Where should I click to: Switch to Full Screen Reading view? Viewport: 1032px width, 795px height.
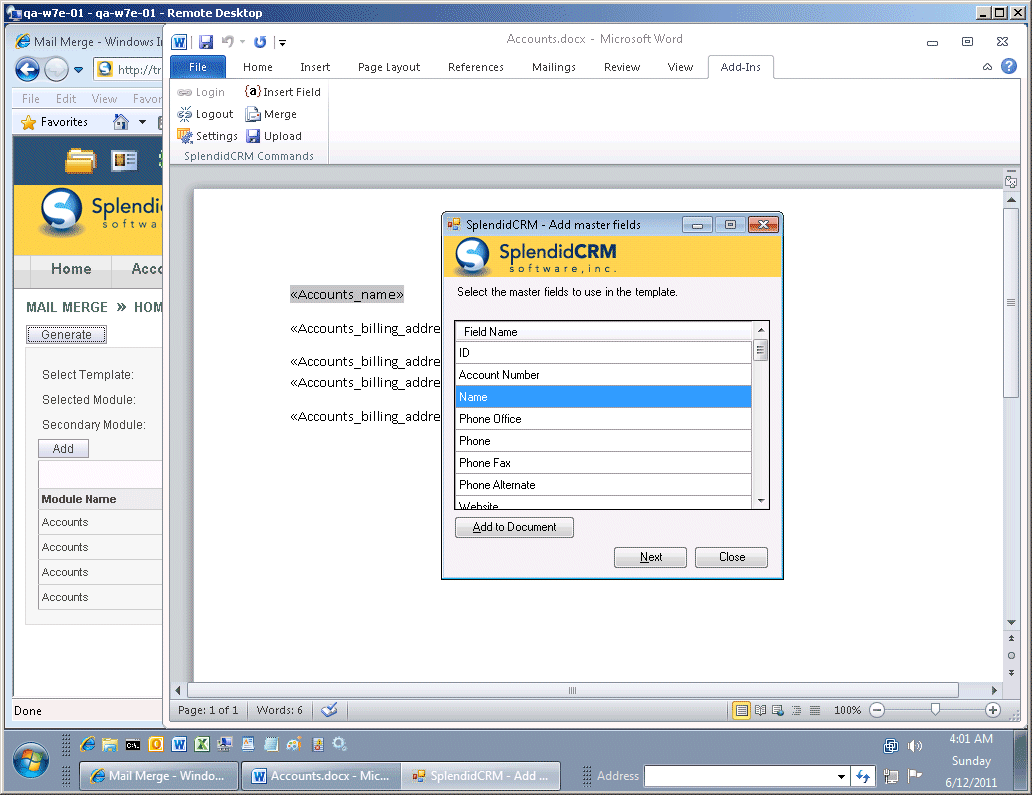pos(760,710)
